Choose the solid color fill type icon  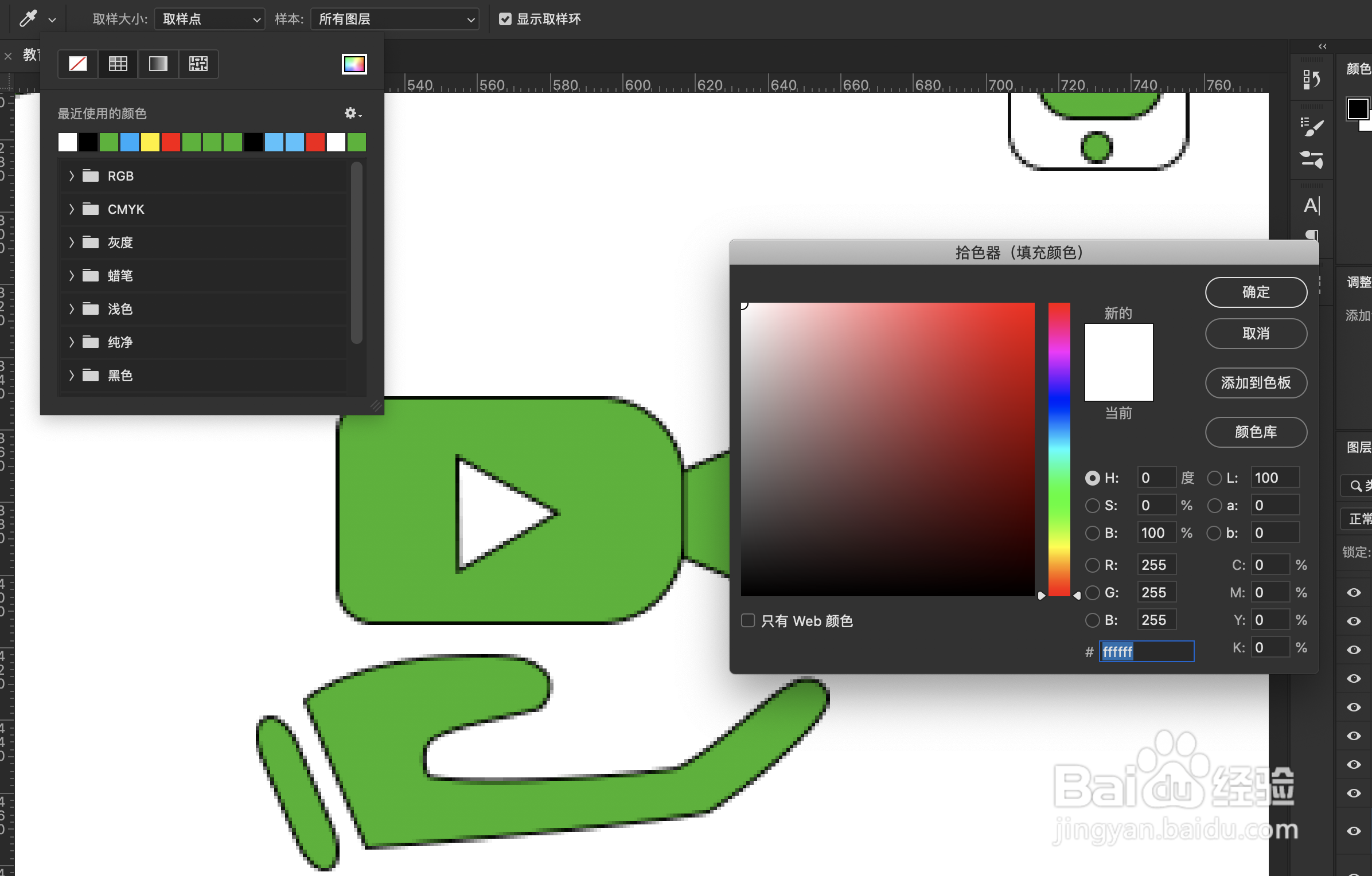[118, 64]
